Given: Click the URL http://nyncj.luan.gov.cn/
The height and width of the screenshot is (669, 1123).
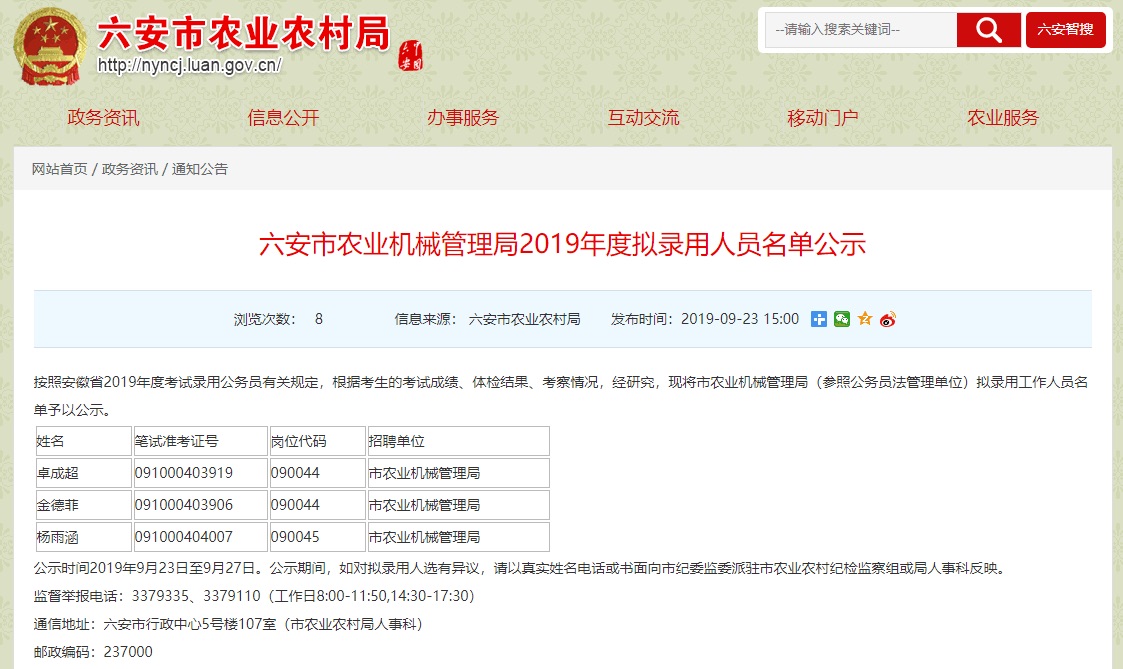Looking at the screenshot, I should click(x=190, y=65).
